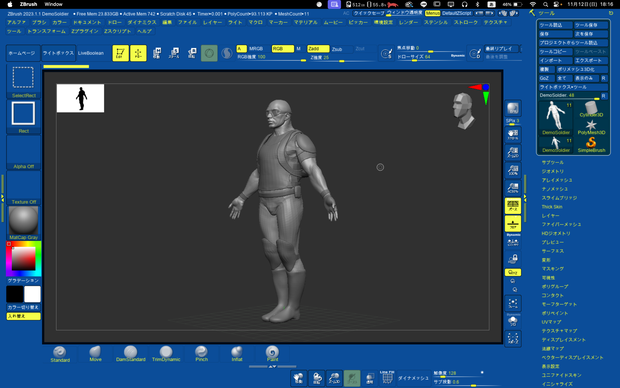Switch to Zsub sculpt mode
This screenshot has height=388, width=620.
point(337,49)
